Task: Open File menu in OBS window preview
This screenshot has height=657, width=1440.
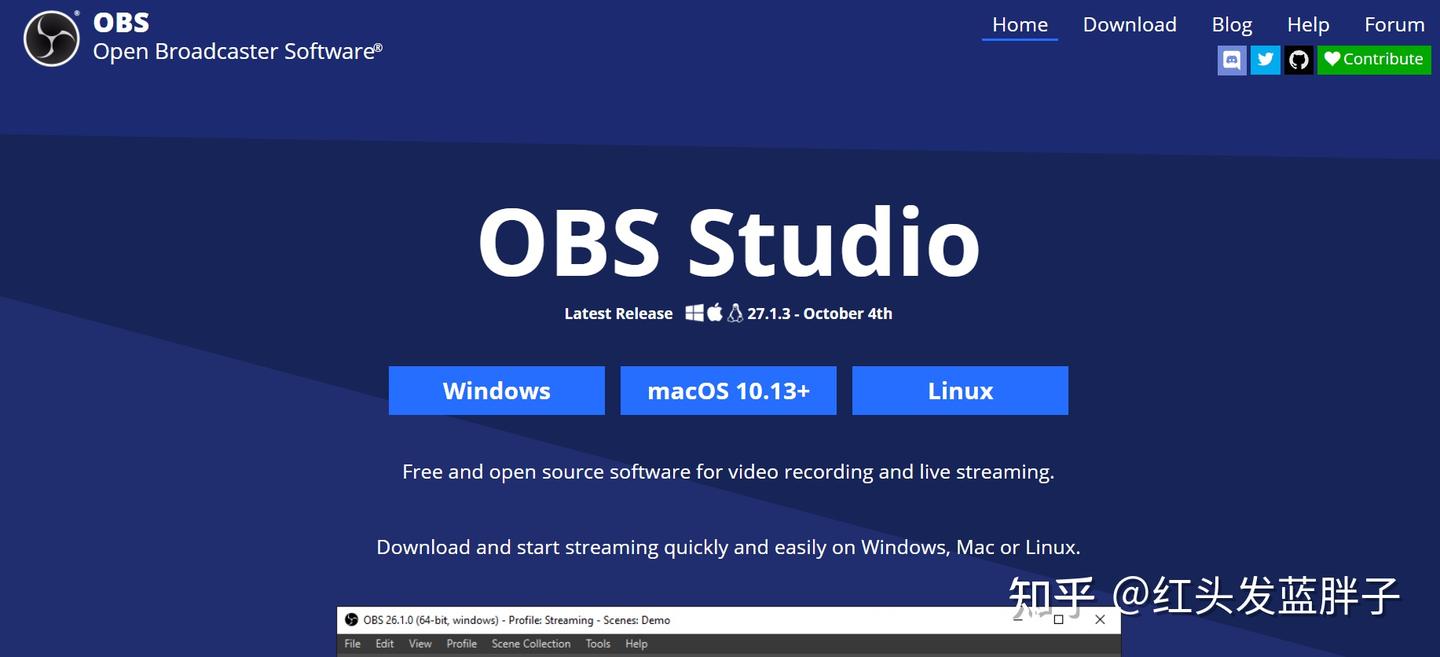Action: coord(353,644)
